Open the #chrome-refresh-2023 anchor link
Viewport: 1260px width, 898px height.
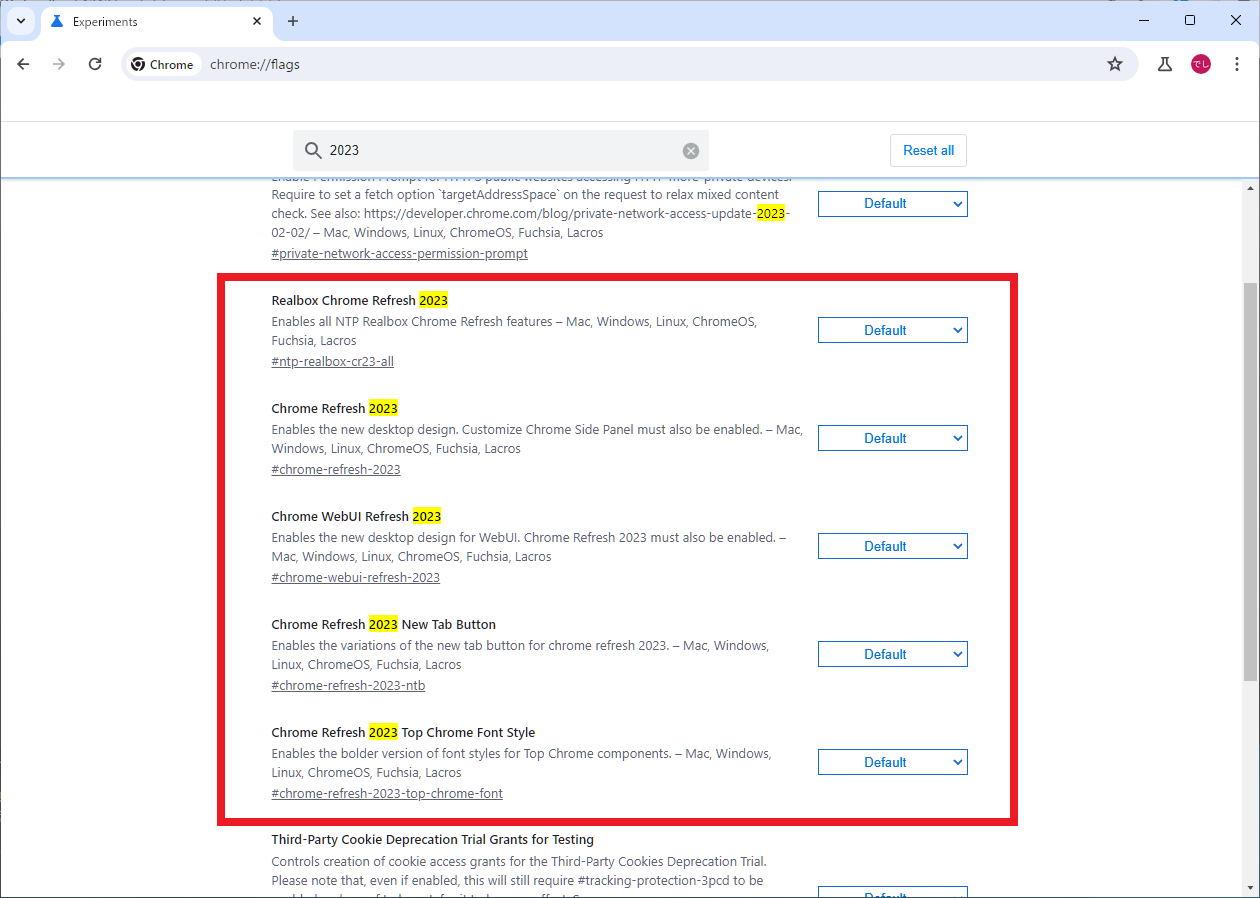pyautogui.click(x=336, y=470)
